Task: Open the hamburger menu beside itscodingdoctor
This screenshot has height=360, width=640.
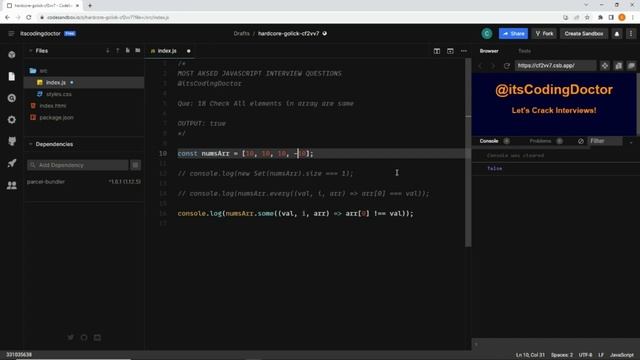Action: pos(11,33)
